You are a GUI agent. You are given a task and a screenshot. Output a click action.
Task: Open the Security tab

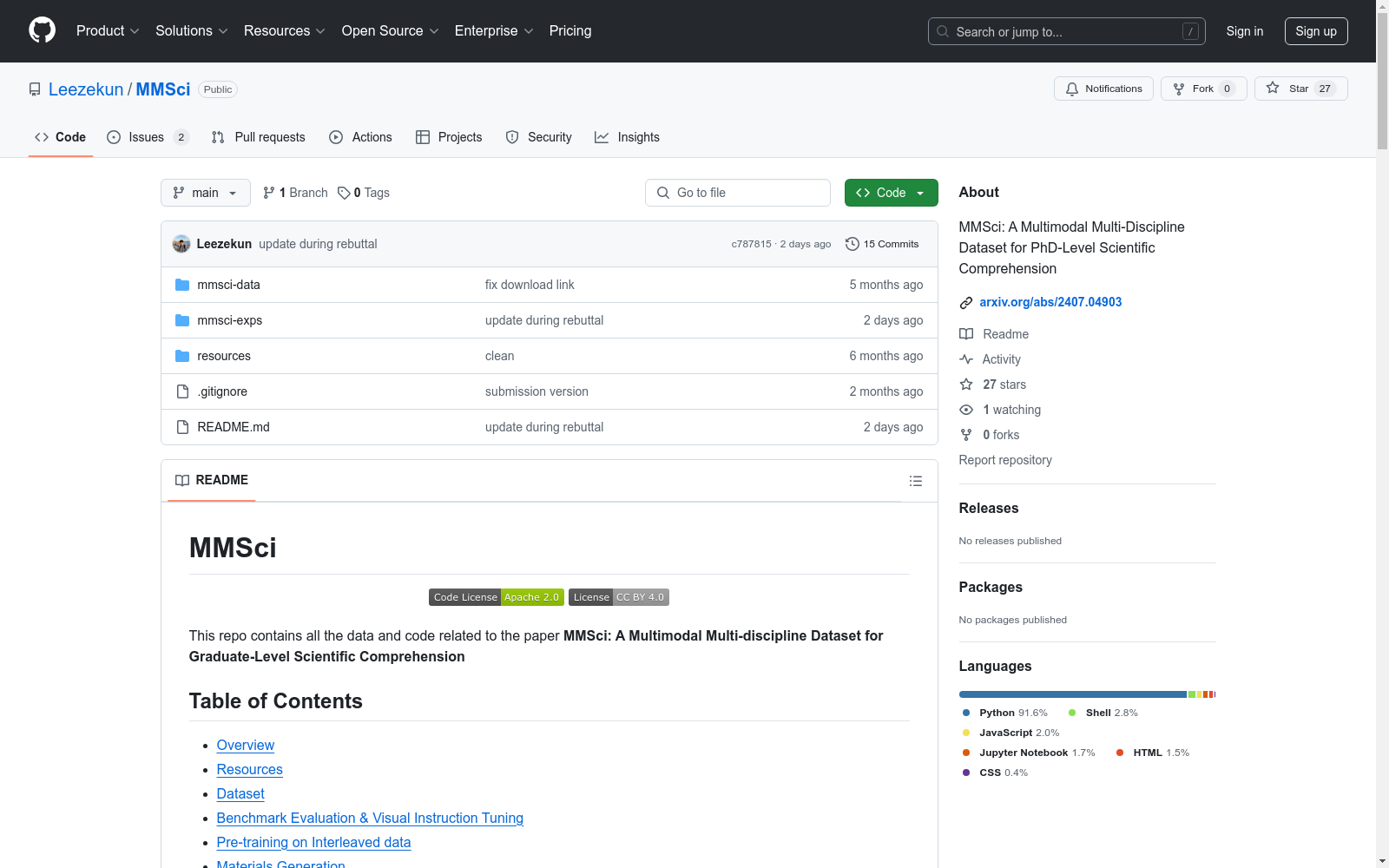(x=538, y=137)
